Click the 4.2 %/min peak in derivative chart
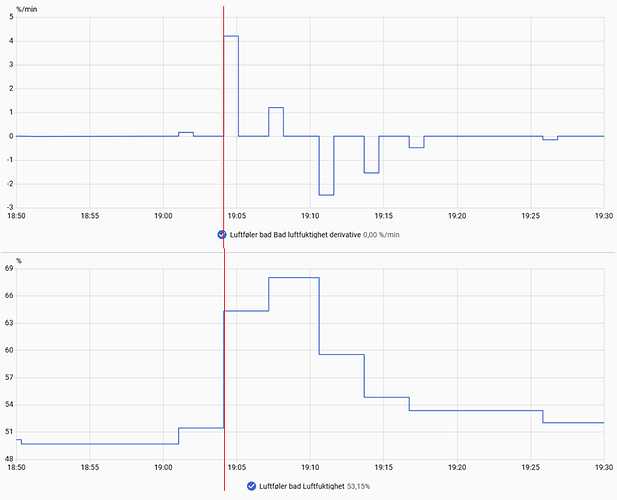The height and width of the screenshot is (500, 617). (x=231, y=36)
